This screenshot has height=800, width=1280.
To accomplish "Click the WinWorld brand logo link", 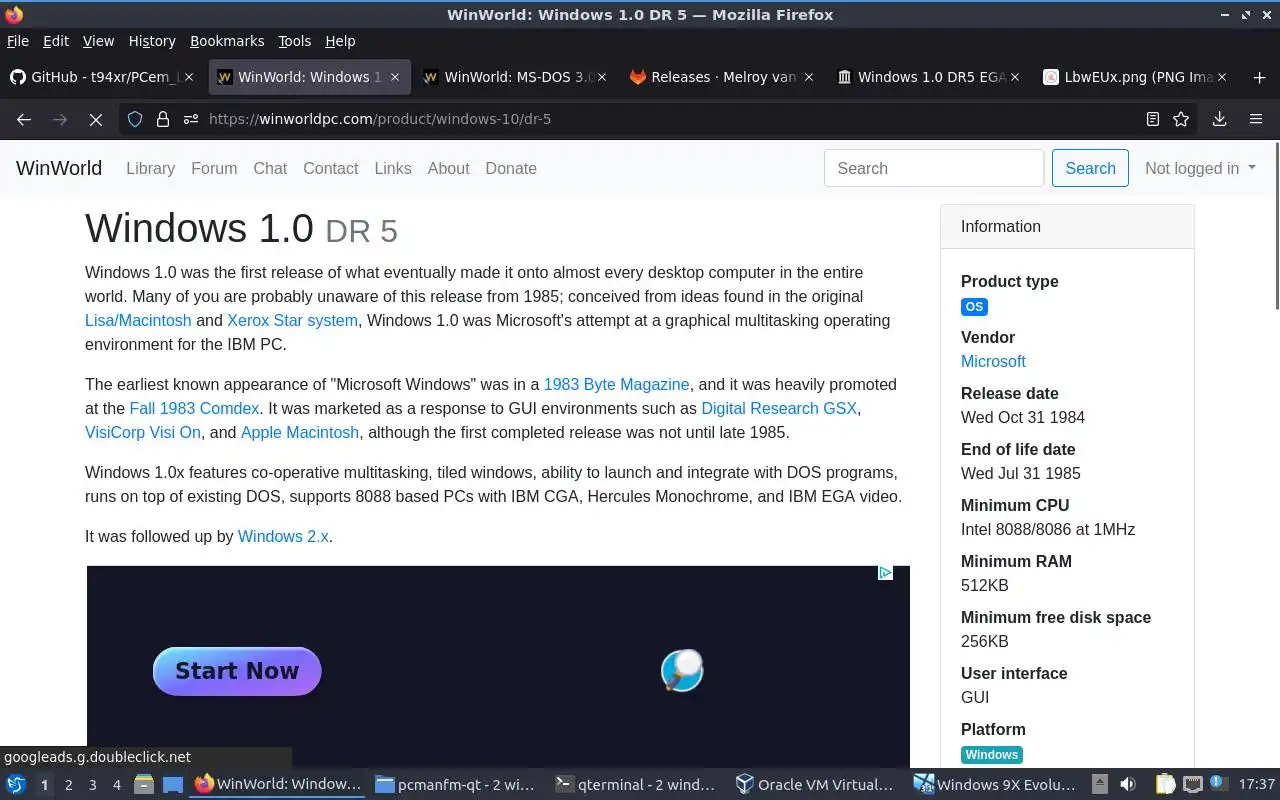I will [x=59, y=168].
